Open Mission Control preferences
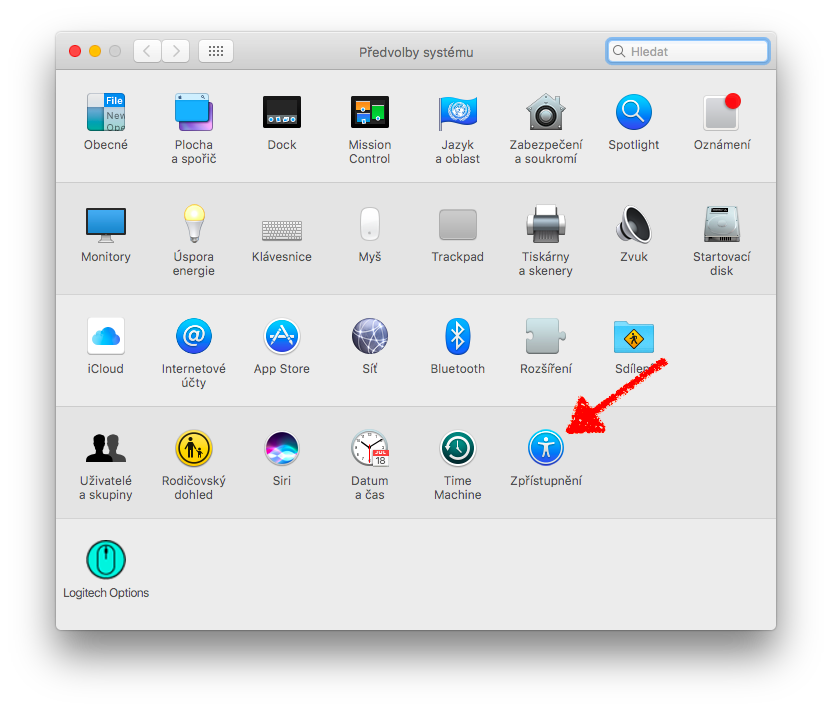Screen dimensions: 832x710 pos(370,112)
